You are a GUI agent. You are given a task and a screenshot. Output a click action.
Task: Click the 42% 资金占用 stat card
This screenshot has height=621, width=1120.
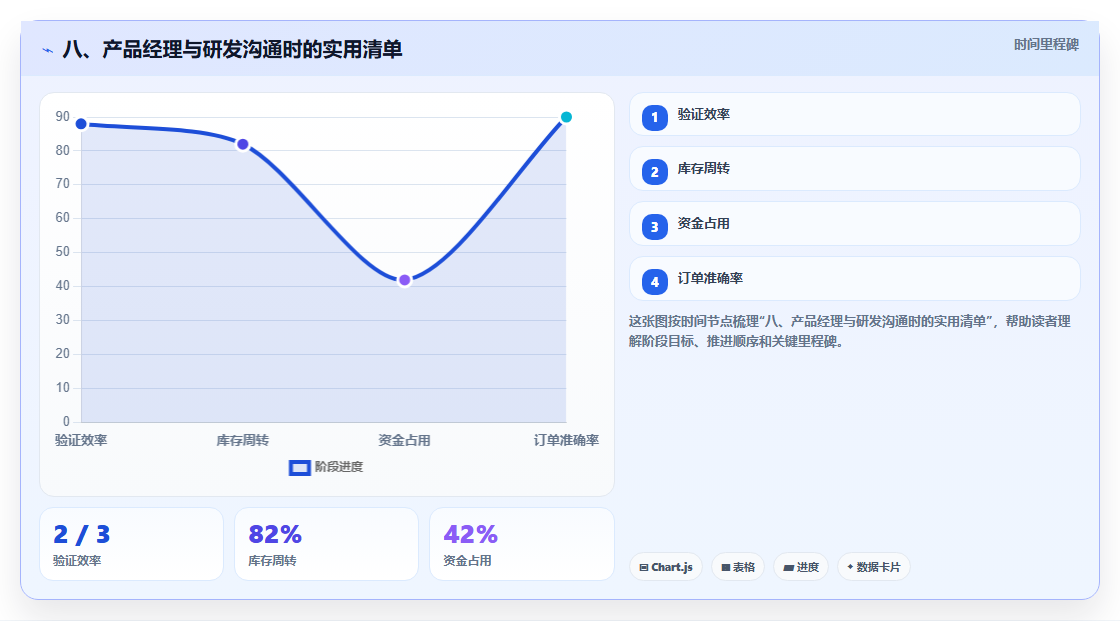point(522,544)
